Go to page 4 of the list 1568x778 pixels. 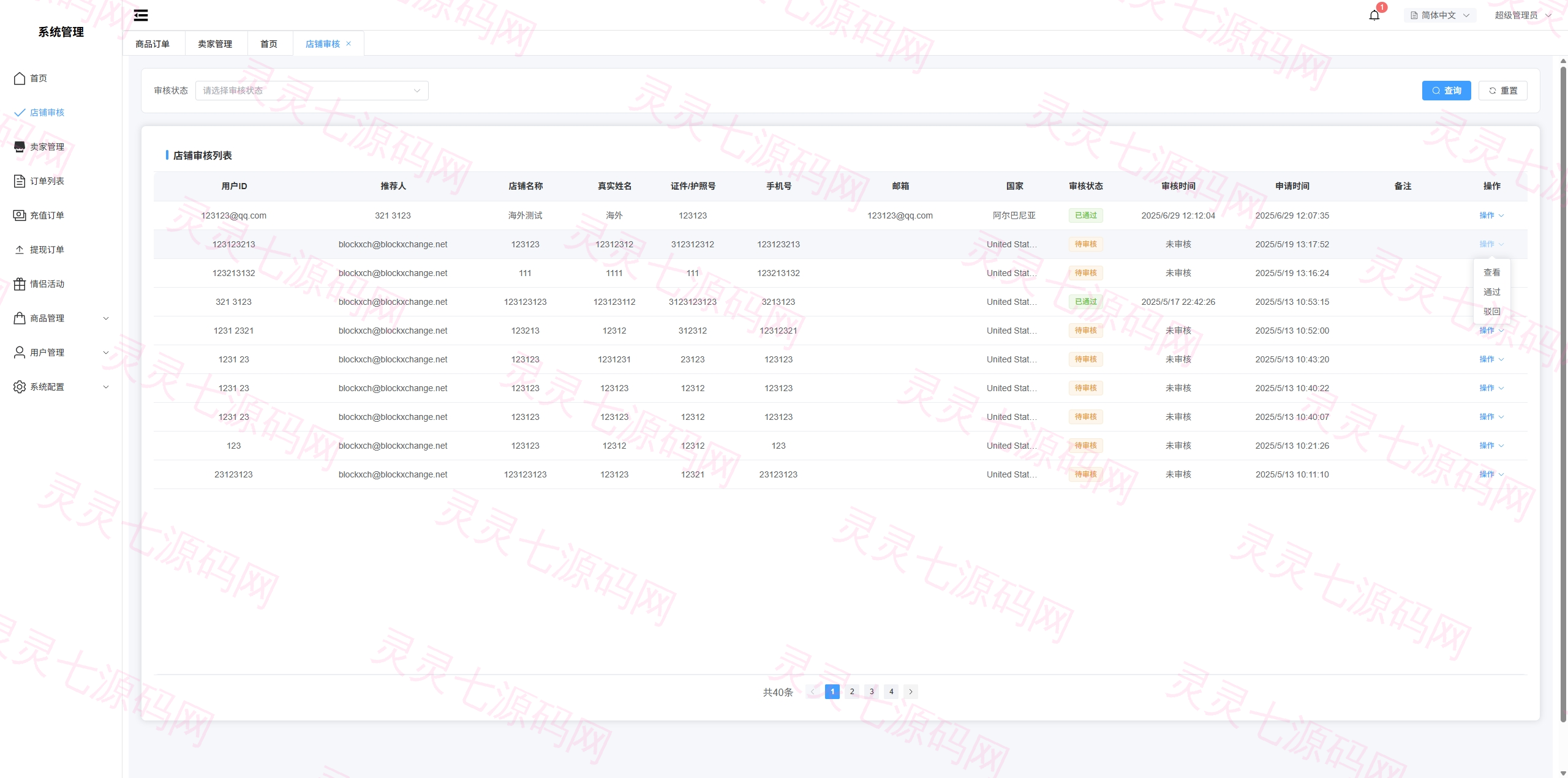click(x=891, y=692)
